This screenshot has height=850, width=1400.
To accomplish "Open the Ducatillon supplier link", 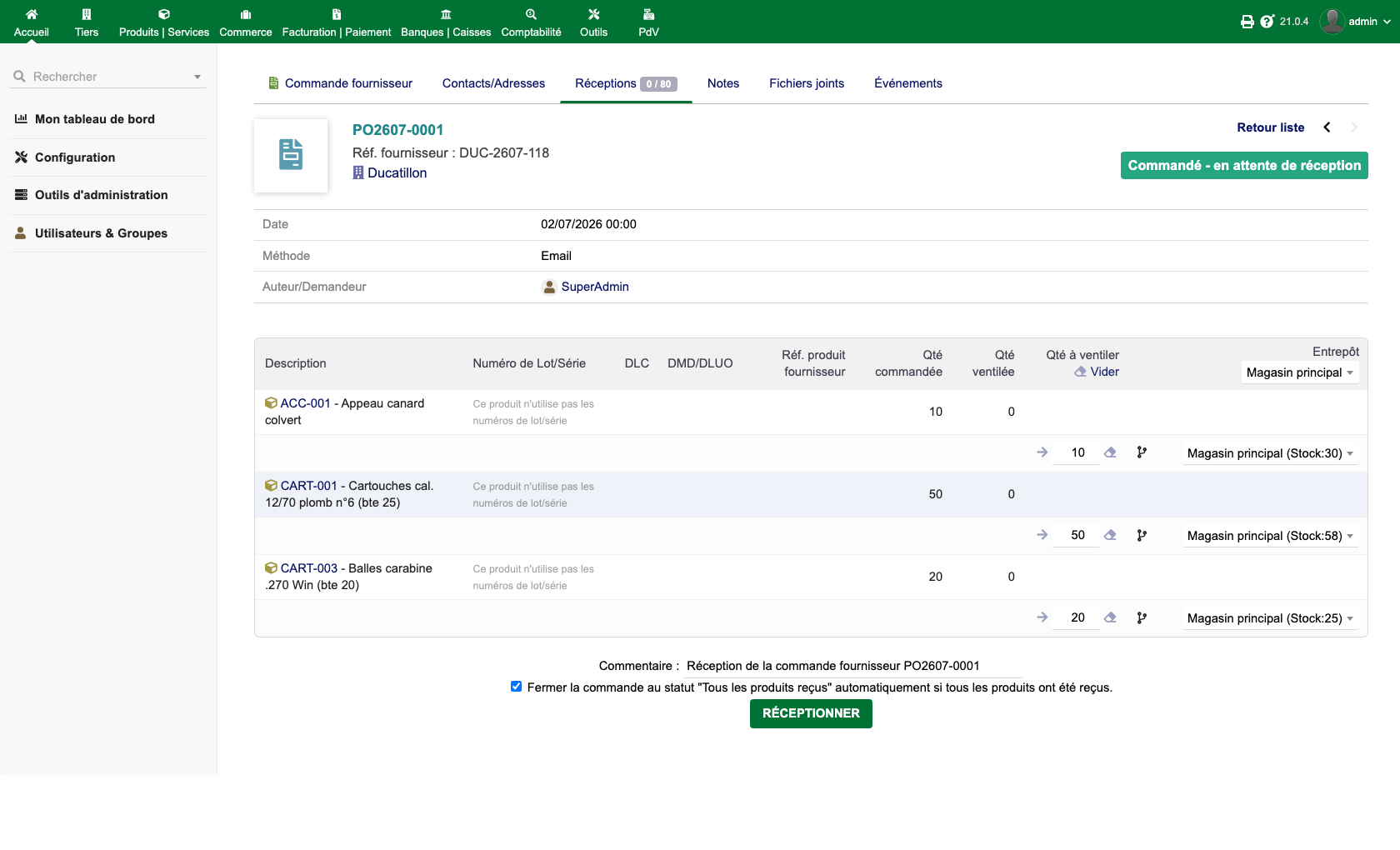I will [x=397, y=172].
